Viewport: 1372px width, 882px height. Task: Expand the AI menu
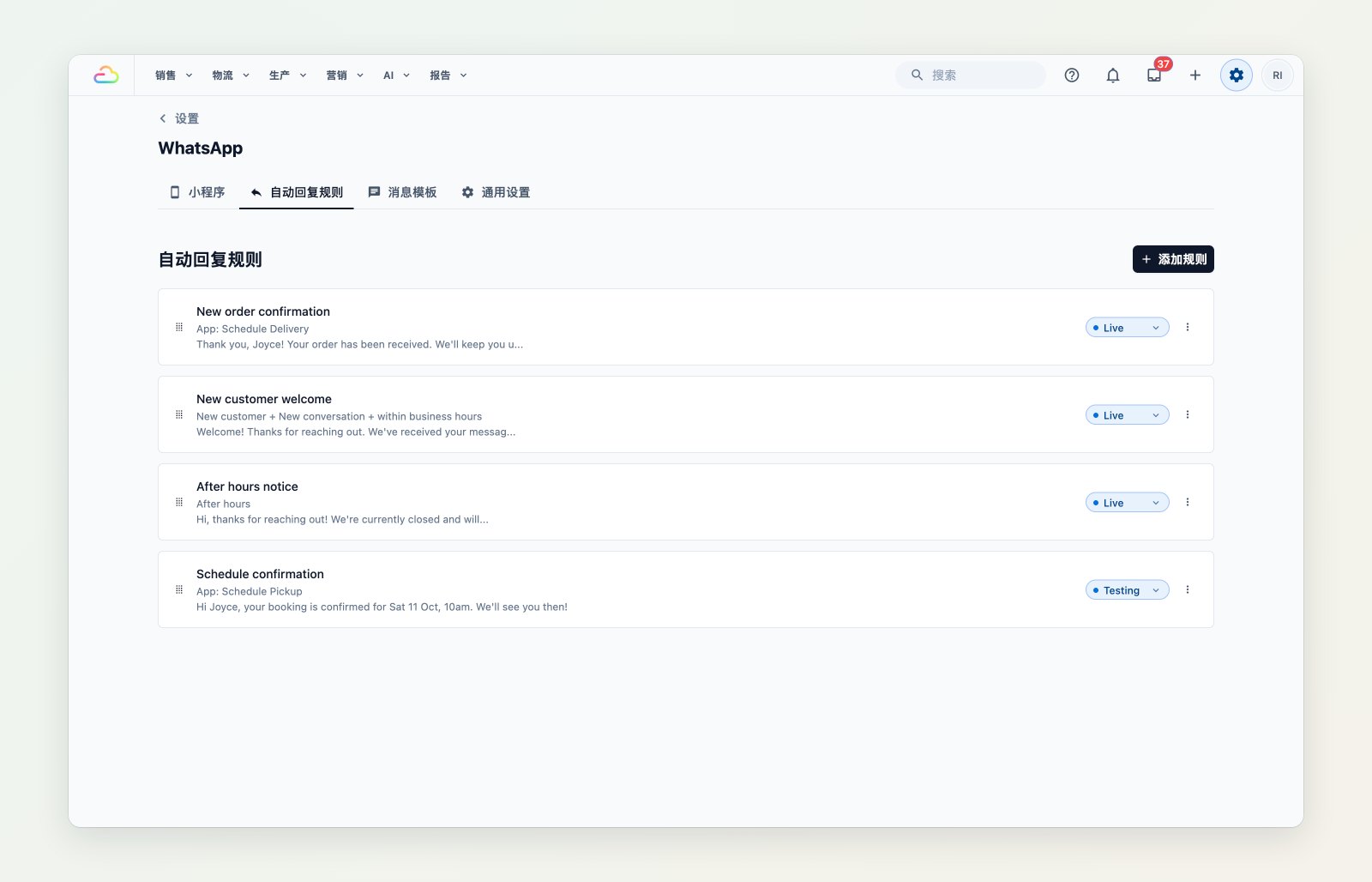[x=396, y=76]
